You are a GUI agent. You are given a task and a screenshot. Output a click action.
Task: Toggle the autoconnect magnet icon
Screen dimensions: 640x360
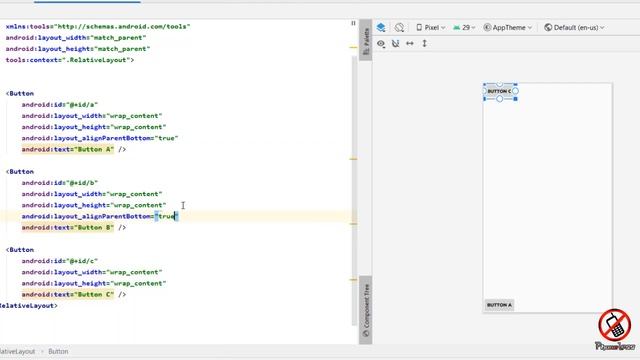tap(396, 43)
